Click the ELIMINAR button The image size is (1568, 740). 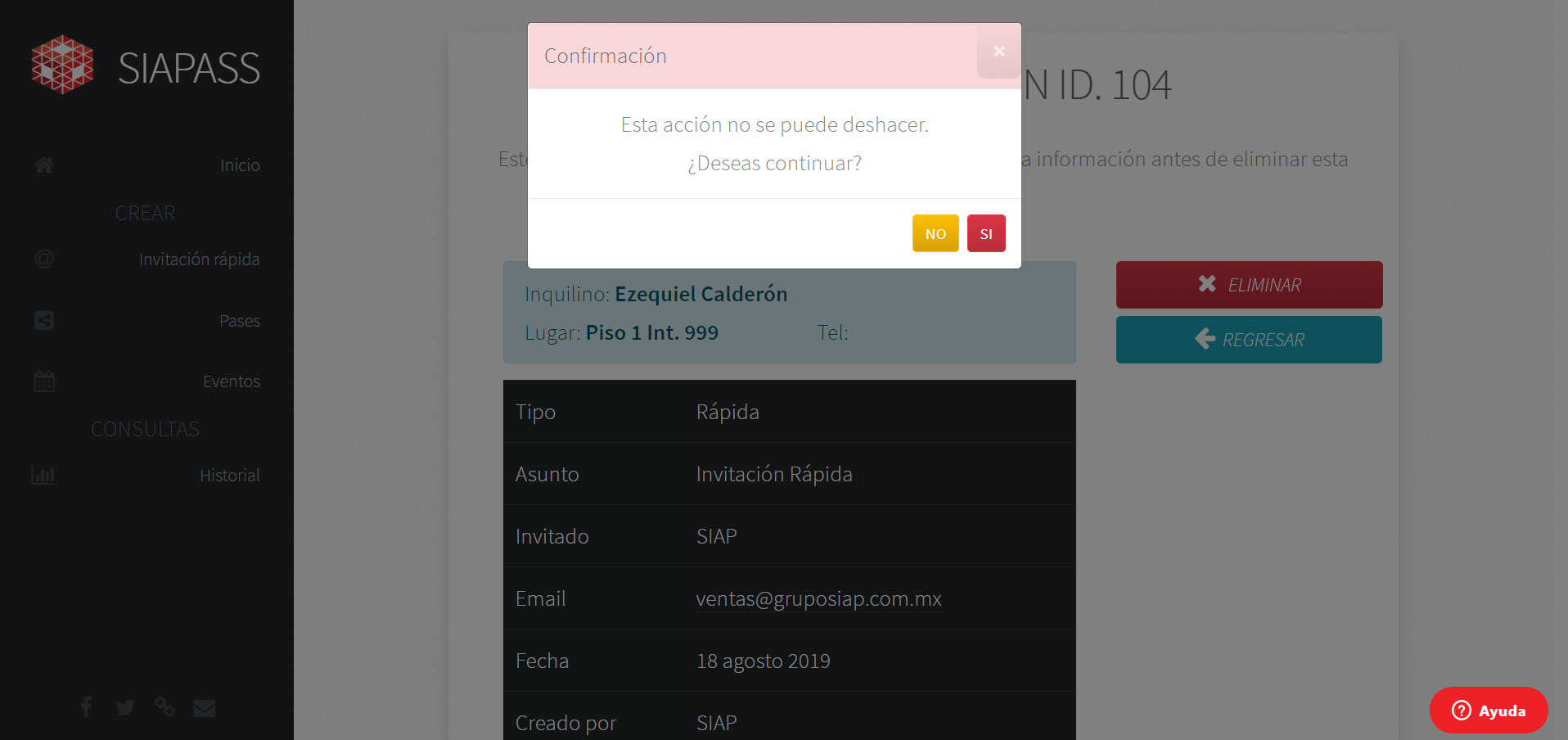(x=1248, y=284)
